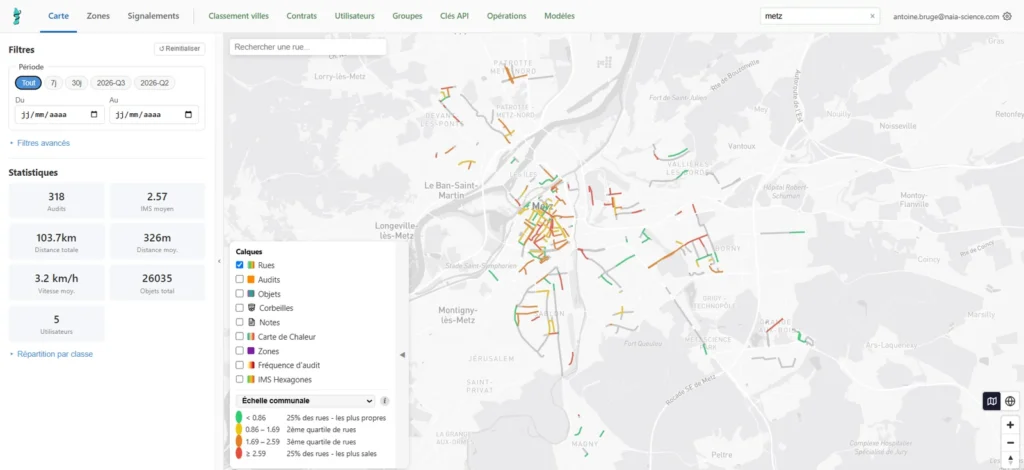Select the 2026-Q3 period chip

[111, 83]
